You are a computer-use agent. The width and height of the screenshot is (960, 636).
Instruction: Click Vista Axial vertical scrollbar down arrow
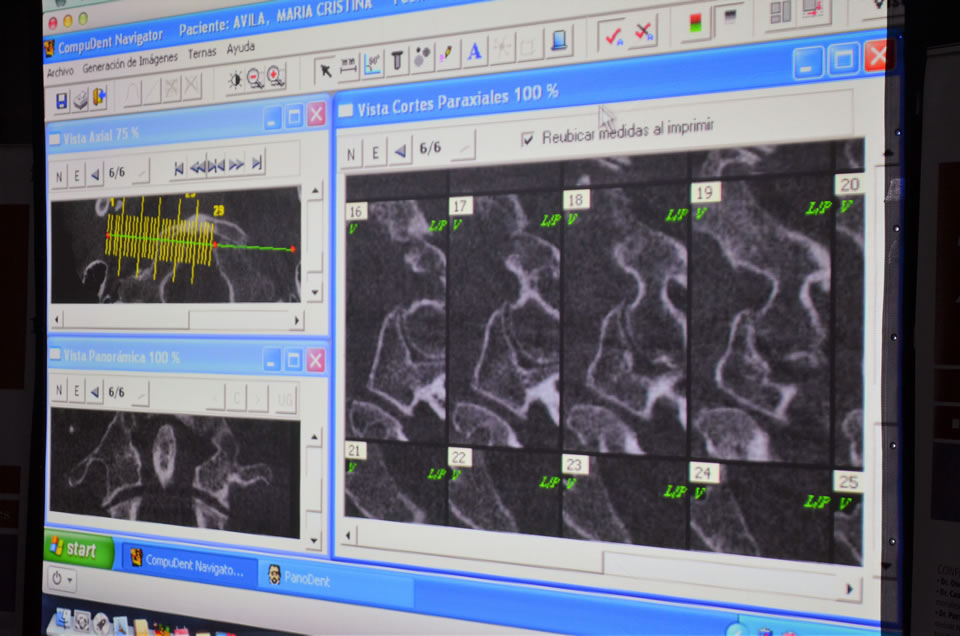click(315, 292)
